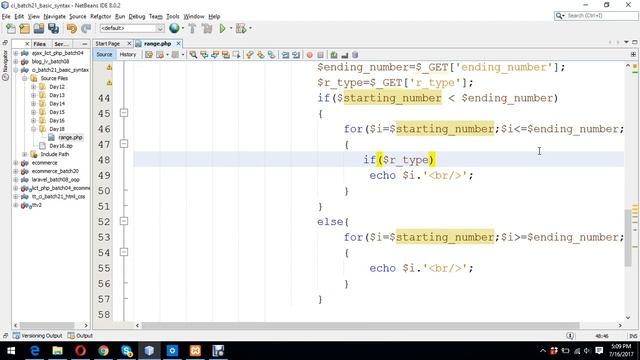Click the Find Next Occurrence icon
Image resolution: width=640 pixels, height=360 pixels.
click(x=215, y=55)
